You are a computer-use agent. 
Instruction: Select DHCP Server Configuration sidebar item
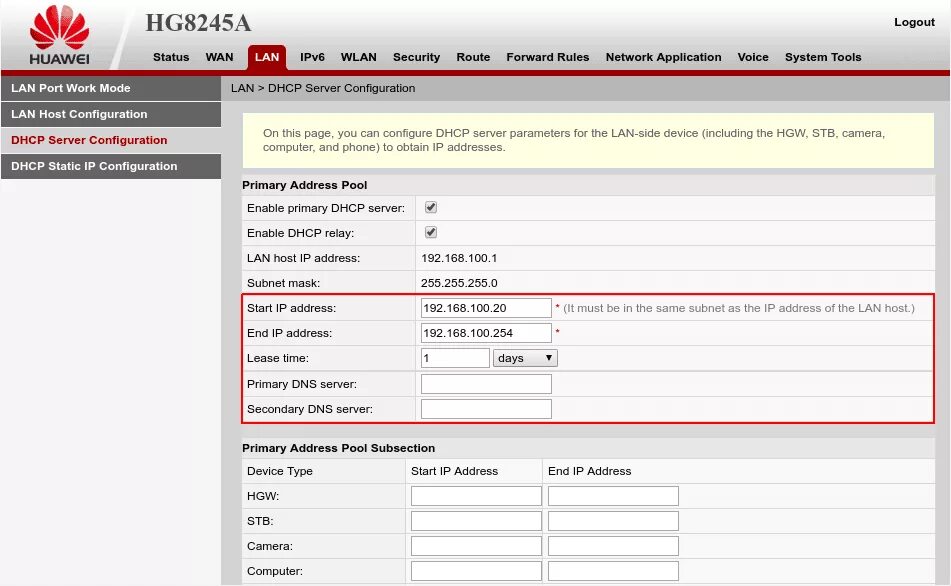(x=111, y=140)
